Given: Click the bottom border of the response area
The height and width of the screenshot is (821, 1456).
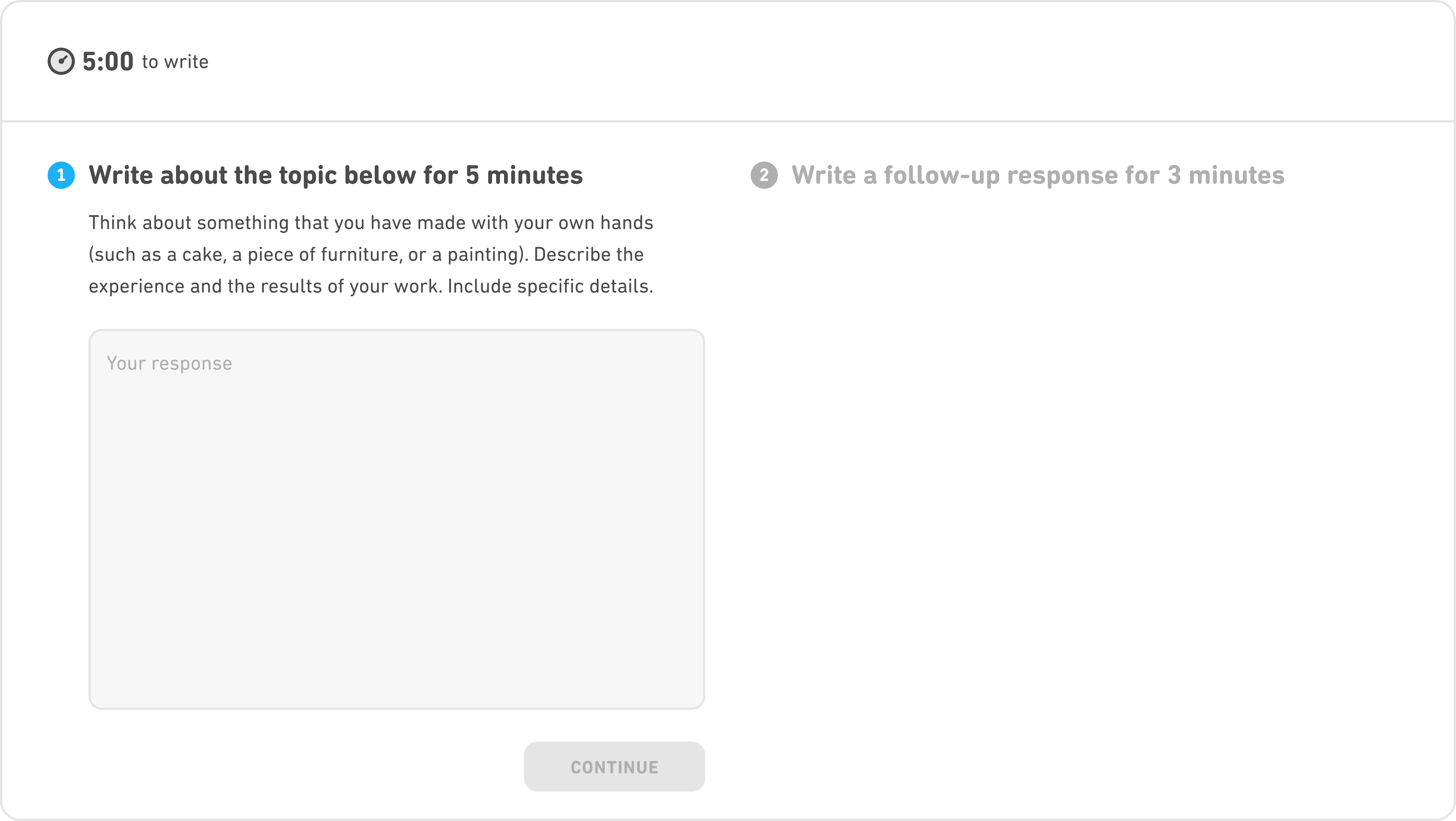Looking at the screenshot, I should 396,706.
